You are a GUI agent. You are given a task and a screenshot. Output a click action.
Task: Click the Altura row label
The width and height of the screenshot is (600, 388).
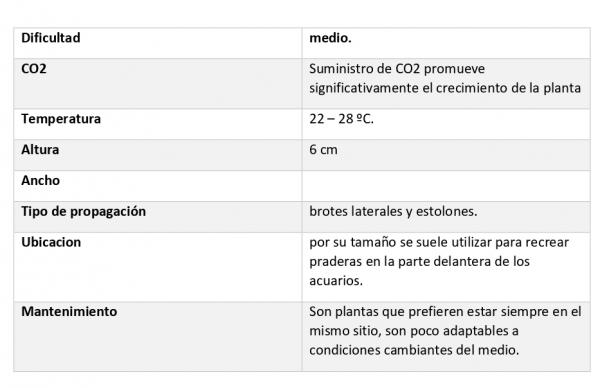coord(40,150)
